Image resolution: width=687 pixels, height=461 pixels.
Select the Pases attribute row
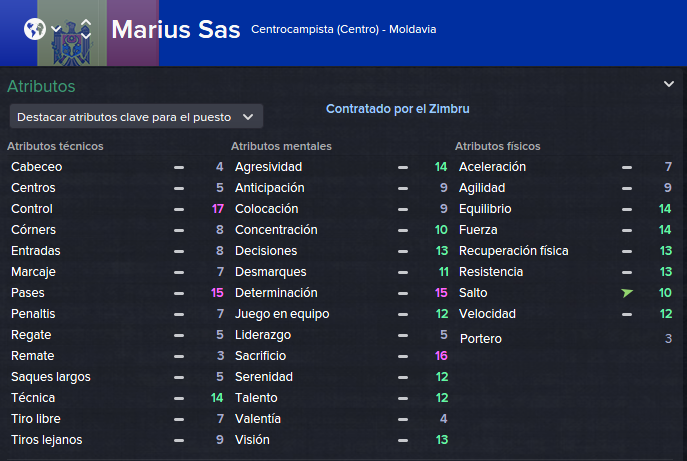[117, 293]
